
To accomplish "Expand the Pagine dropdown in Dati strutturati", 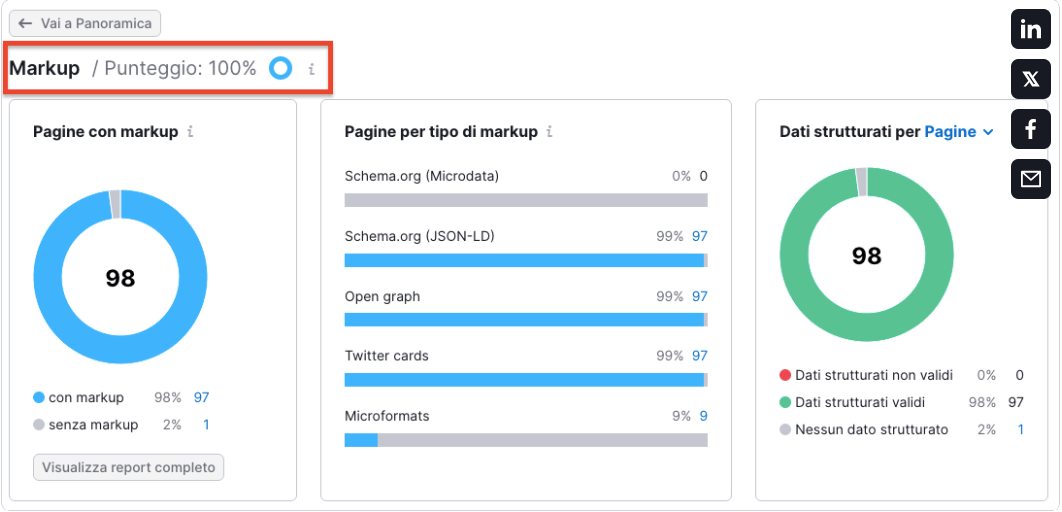I will pyautogui.click(x=959, y=132).
